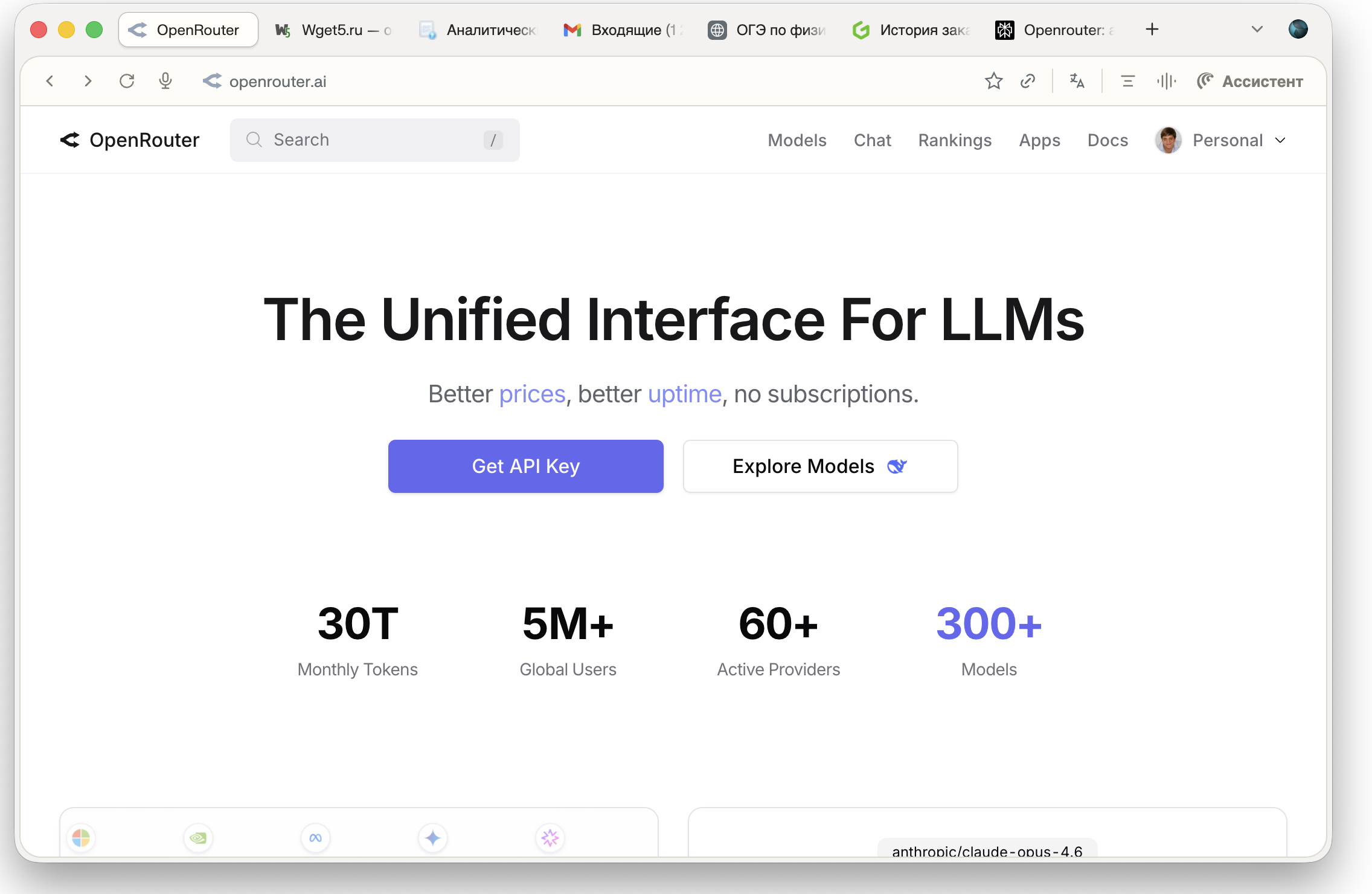Click the Explore Models button
1372x894 pixels.
(820, 466)
